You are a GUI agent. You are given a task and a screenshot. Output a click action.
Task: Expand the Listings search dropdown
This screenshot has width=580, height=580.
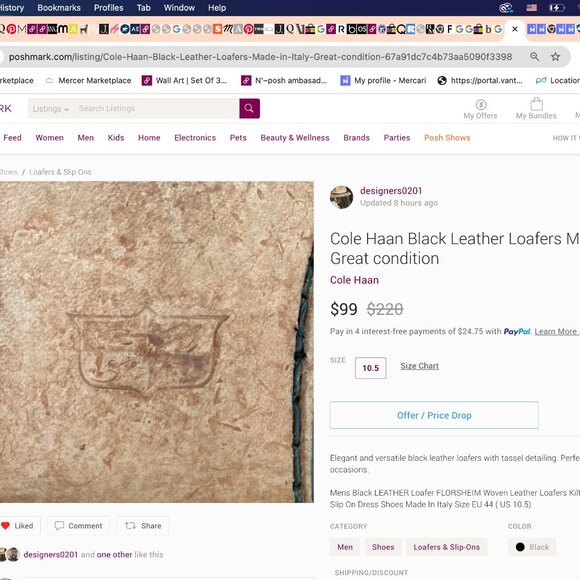[x=51, y=109]
